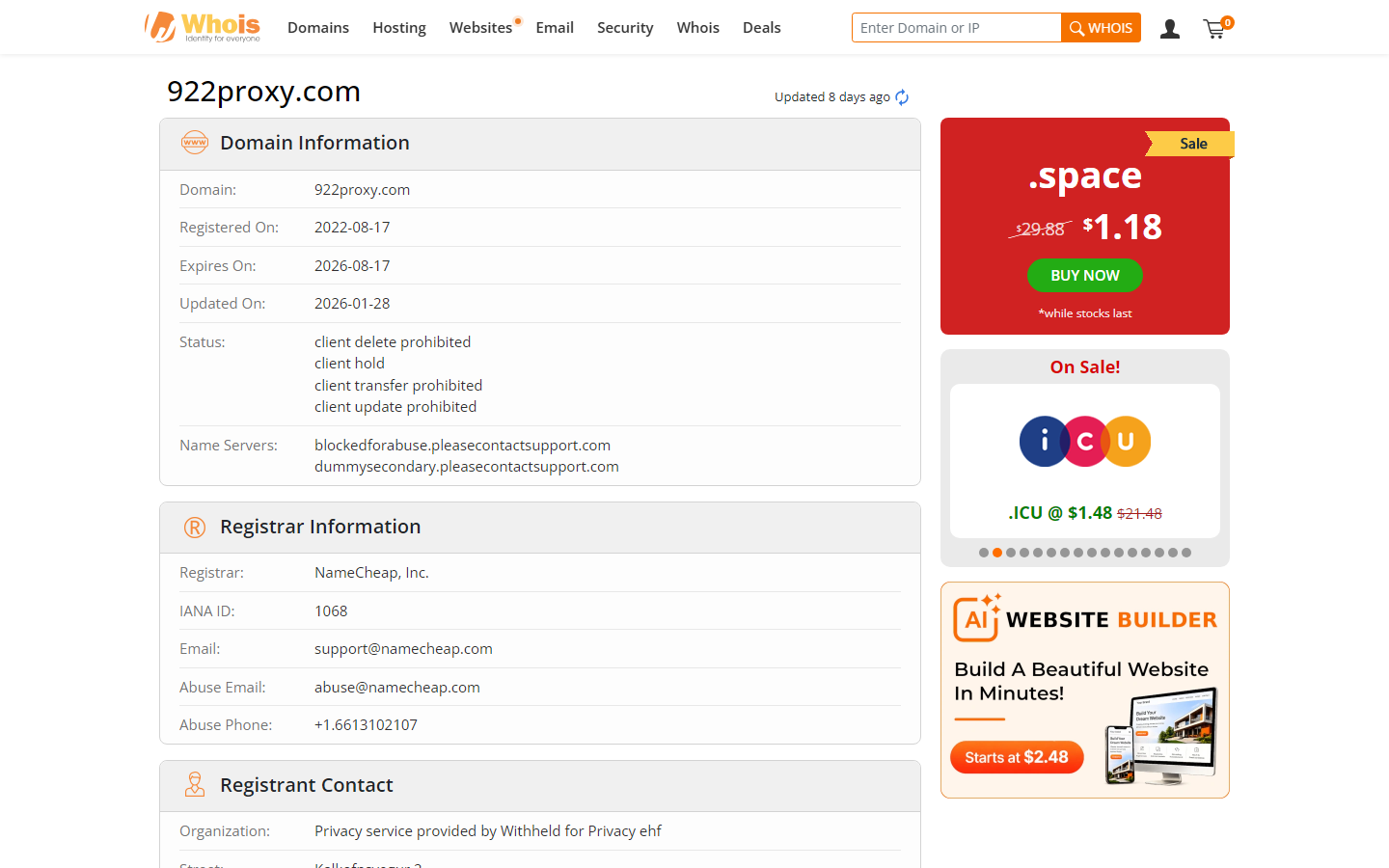Open the Websites menu
This screenshot has height=868, width=1389.
(481, 28)
